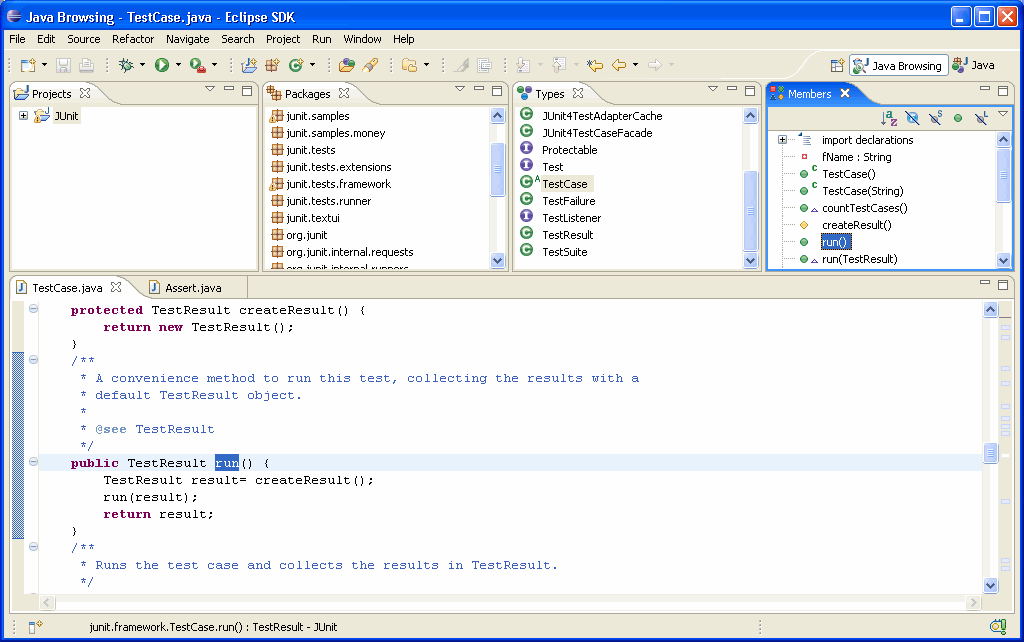The height and width of the screenshot is (642, 1024).
Task: Select countTestCases() in Members
Action: [865, 208]
